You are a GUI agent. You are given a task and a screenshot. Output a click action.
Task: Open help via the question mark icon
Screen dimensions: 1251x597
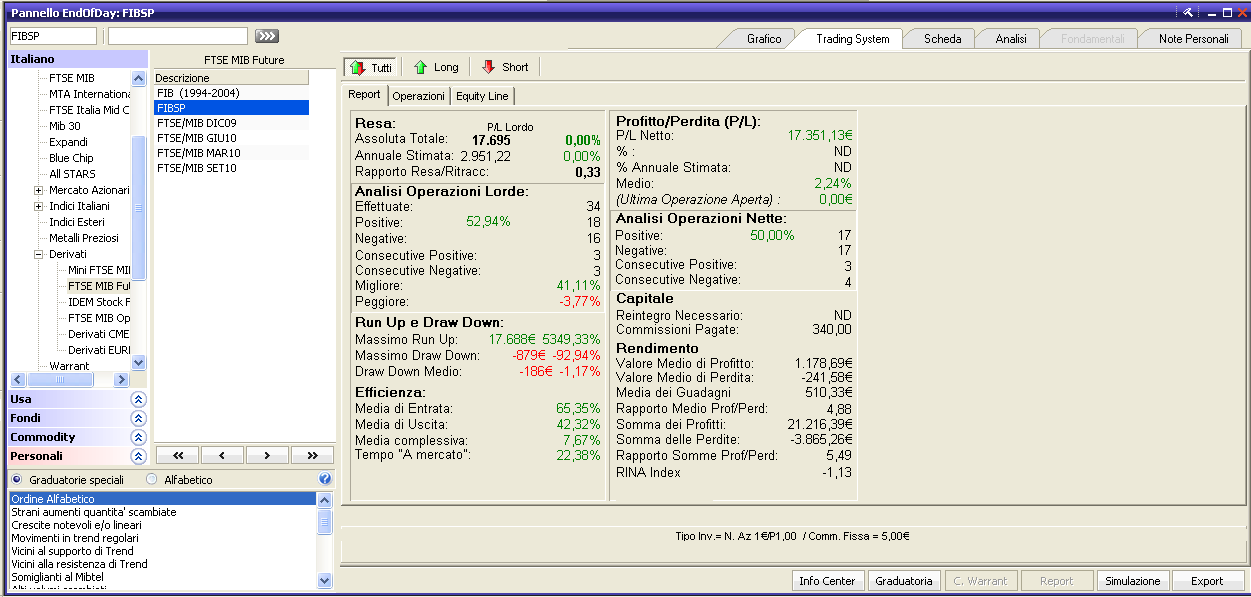coord(325,478)
